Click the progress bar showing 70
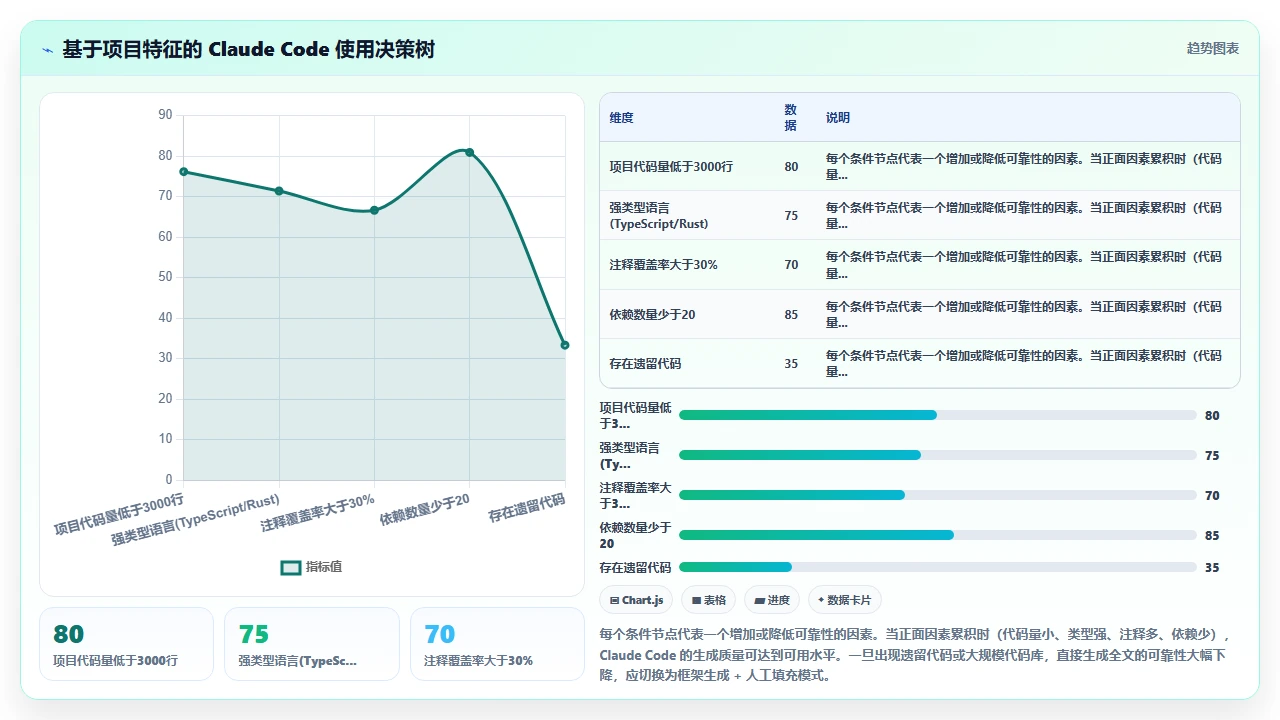The height and width of the screenshot is (720, 1280). coord(937,495)
